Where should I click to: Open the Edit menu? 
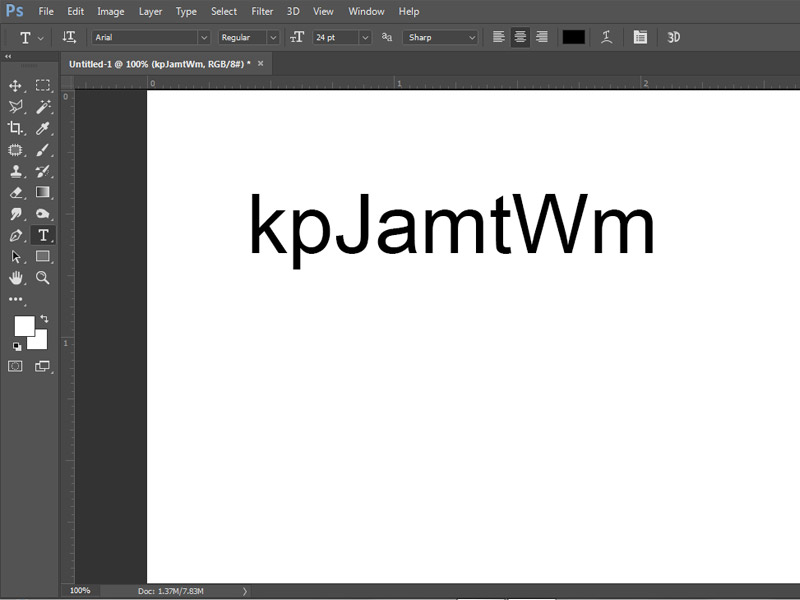pos(76,11)
